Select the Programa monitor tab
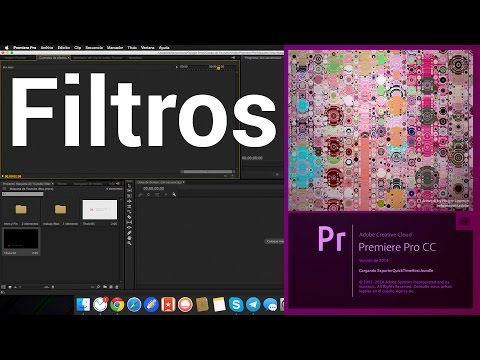 pos(263,58)
